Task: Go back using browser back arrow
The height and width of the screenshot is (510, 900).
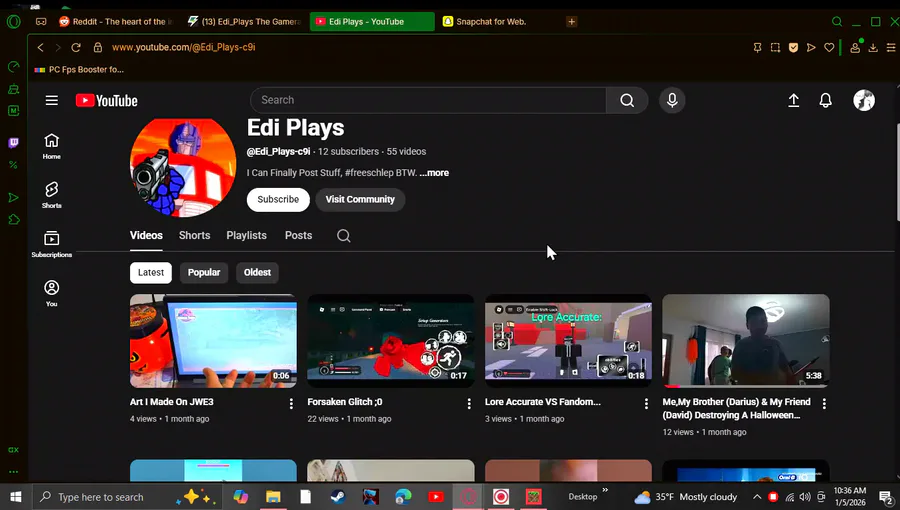Action: (40, 48)
